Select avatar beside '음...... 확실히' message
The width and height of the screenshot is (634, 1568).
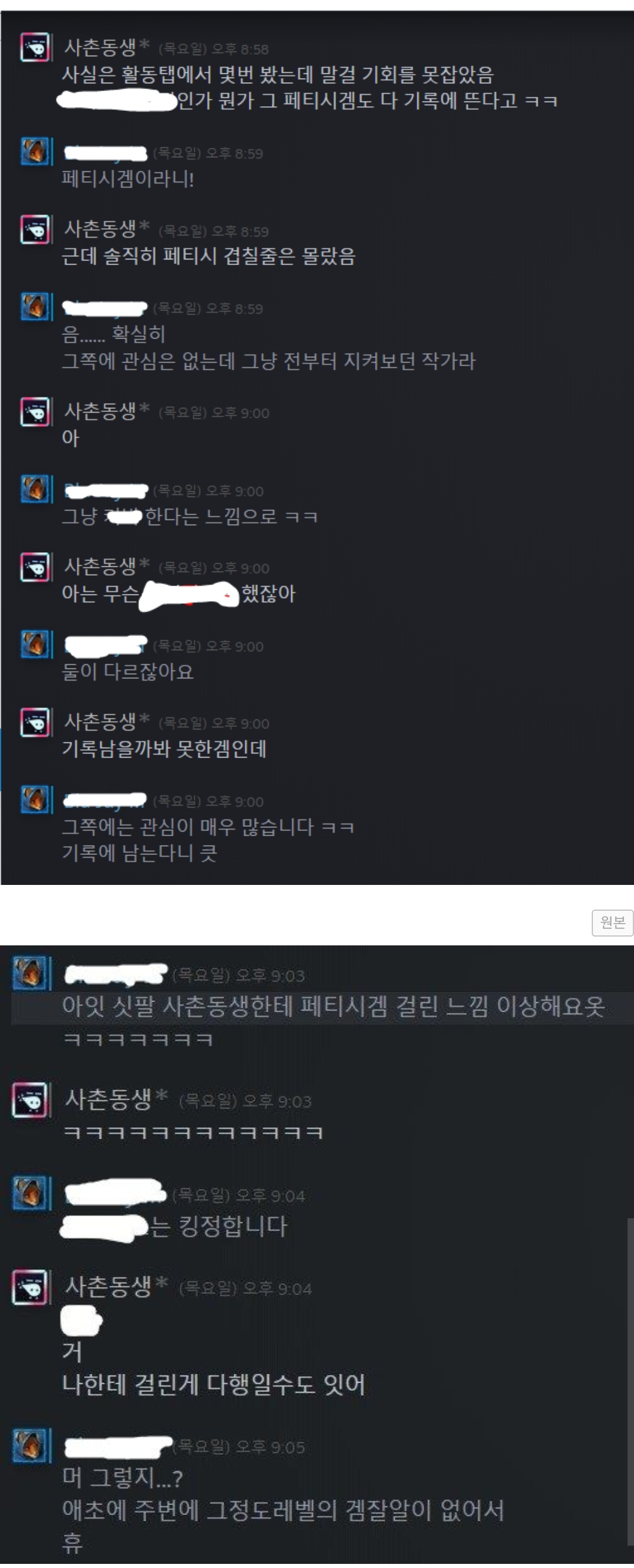tap(35, 306)
